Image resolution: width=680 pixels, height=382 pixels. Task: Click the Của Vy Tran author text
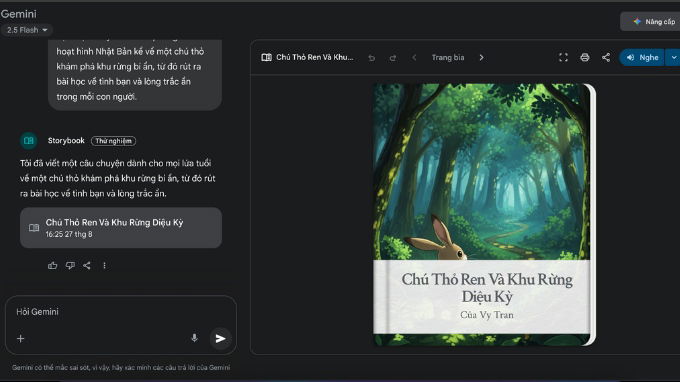pyautogui.click(x=487, y=315)
